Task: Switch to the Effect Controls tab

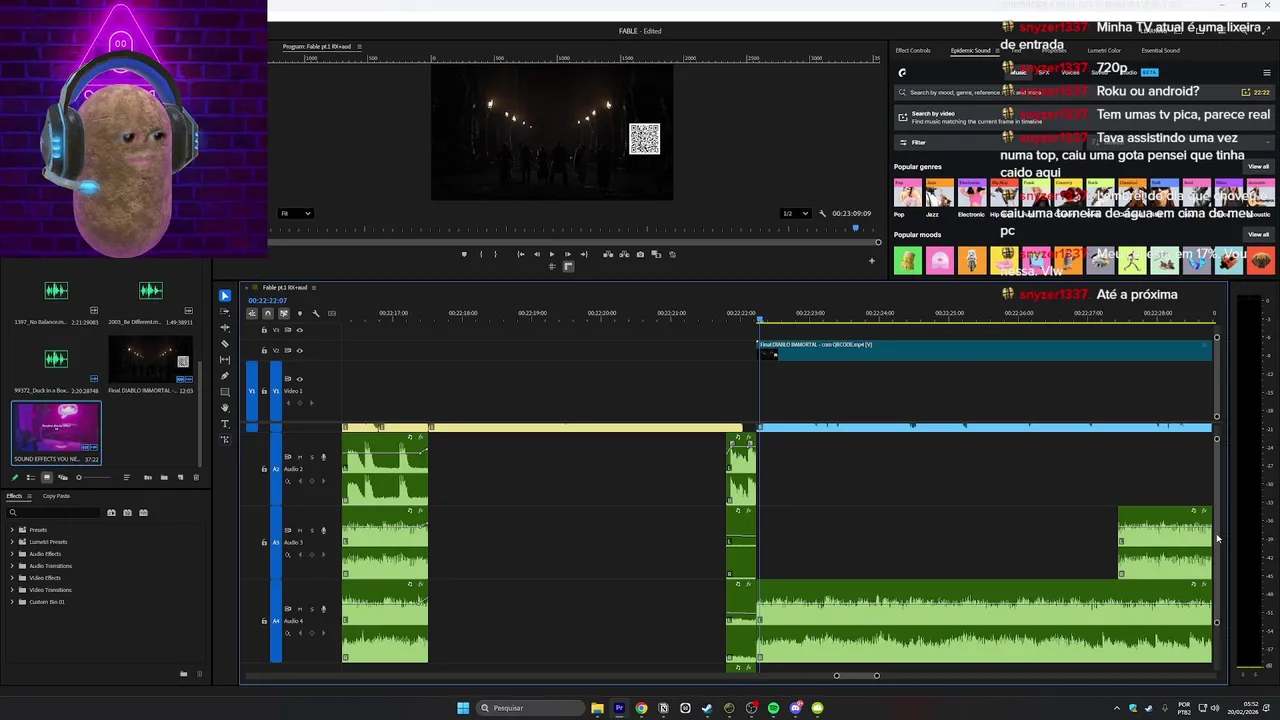Action: 913,50
